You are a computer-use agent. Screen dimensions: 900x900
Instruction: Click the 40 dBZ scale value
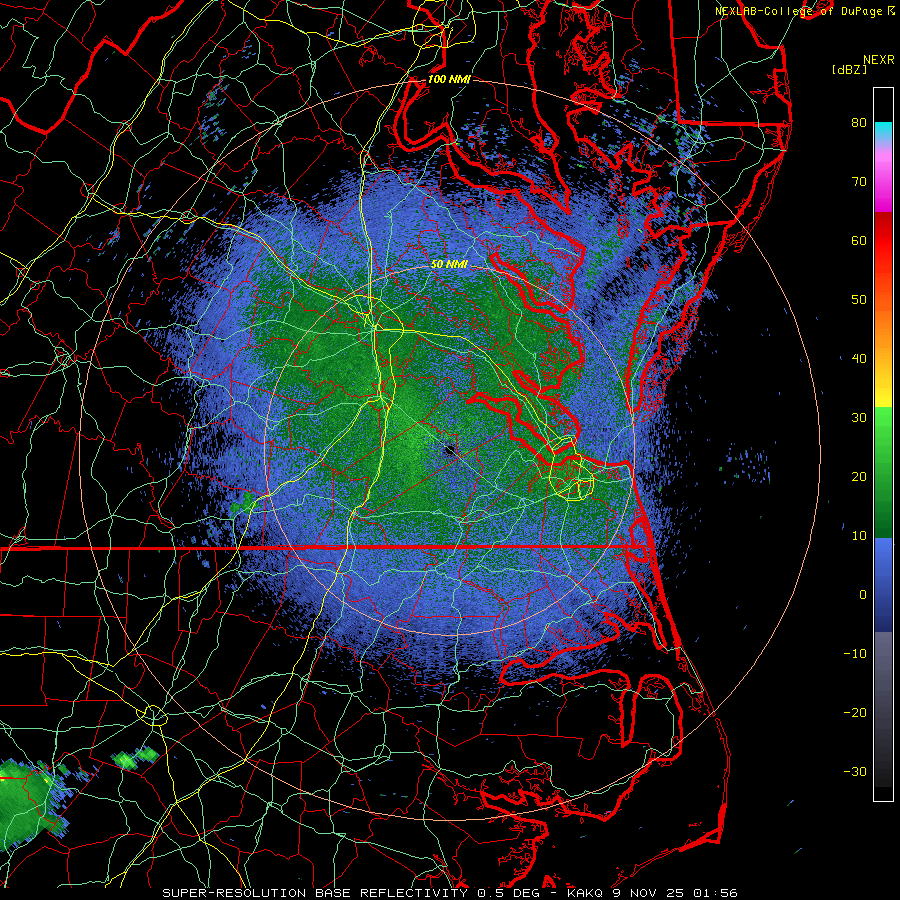click(859, 359)
